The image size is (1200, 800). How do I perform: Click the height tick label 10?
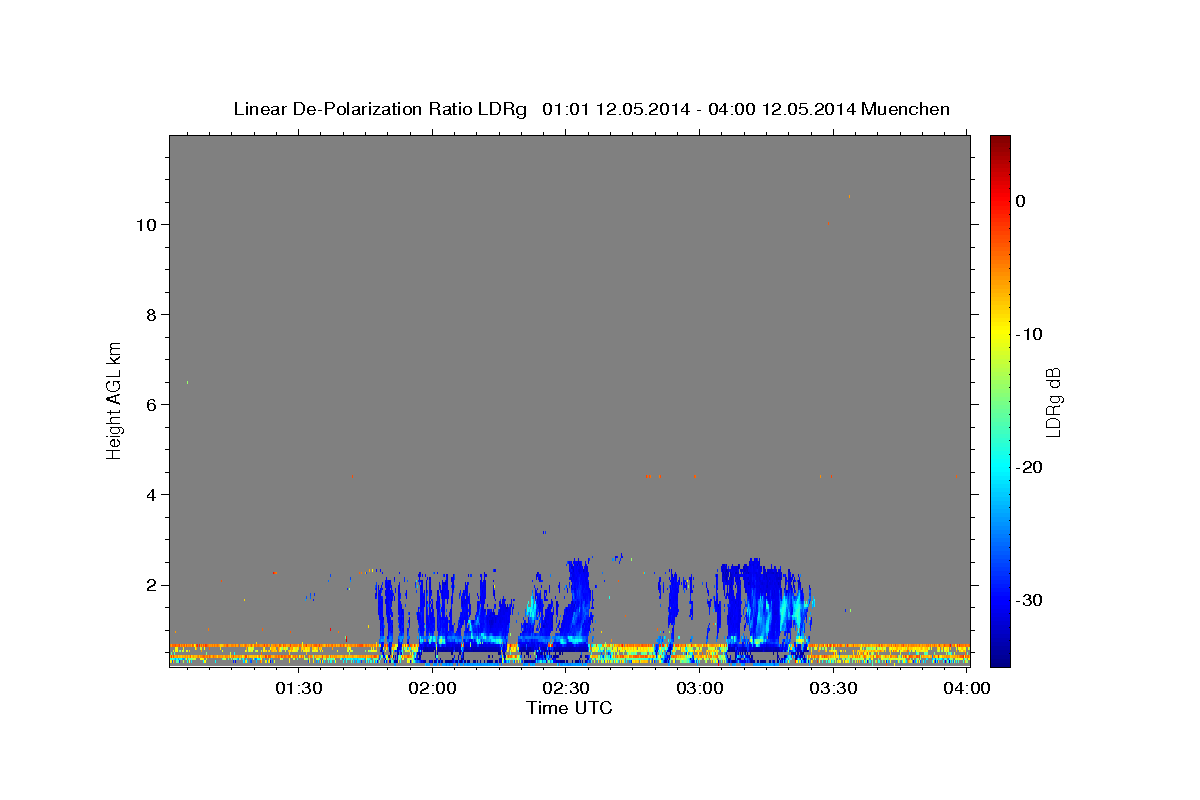pos(146,225)
